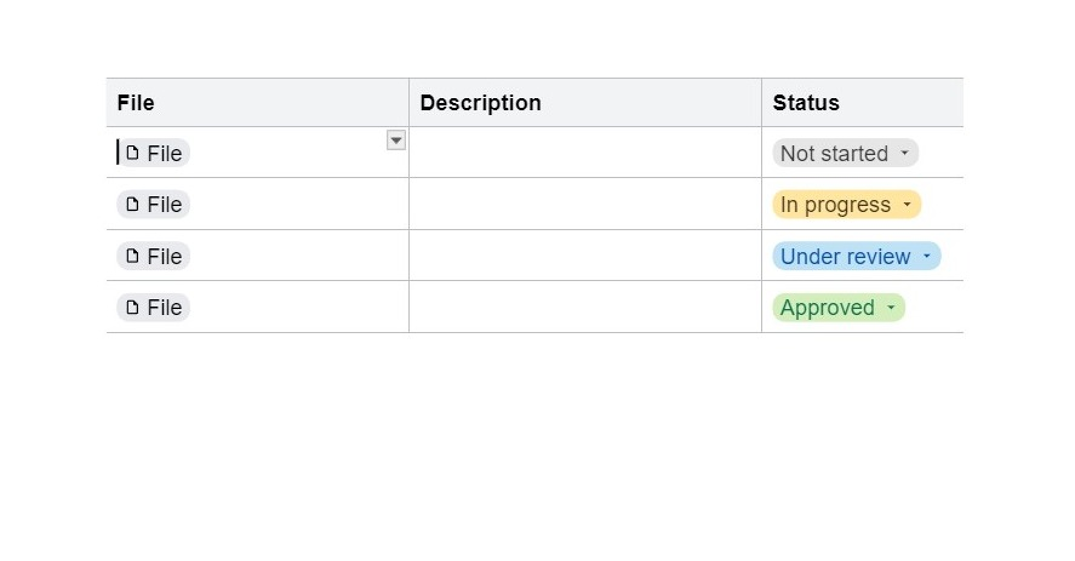Image resolution: width=1075 pixels, height=561 pixels.
Task: Select the File chip text in the fourth row
Action: coord(165,308)
